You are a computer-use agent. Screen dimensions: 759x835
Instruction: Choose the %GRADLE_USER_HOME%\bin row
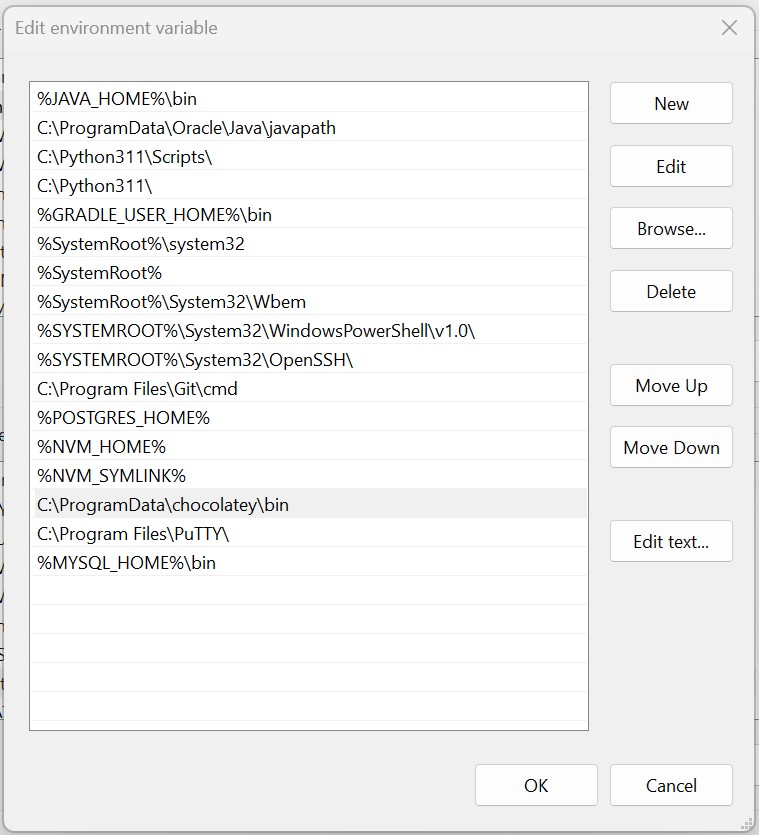coord(154,215)
